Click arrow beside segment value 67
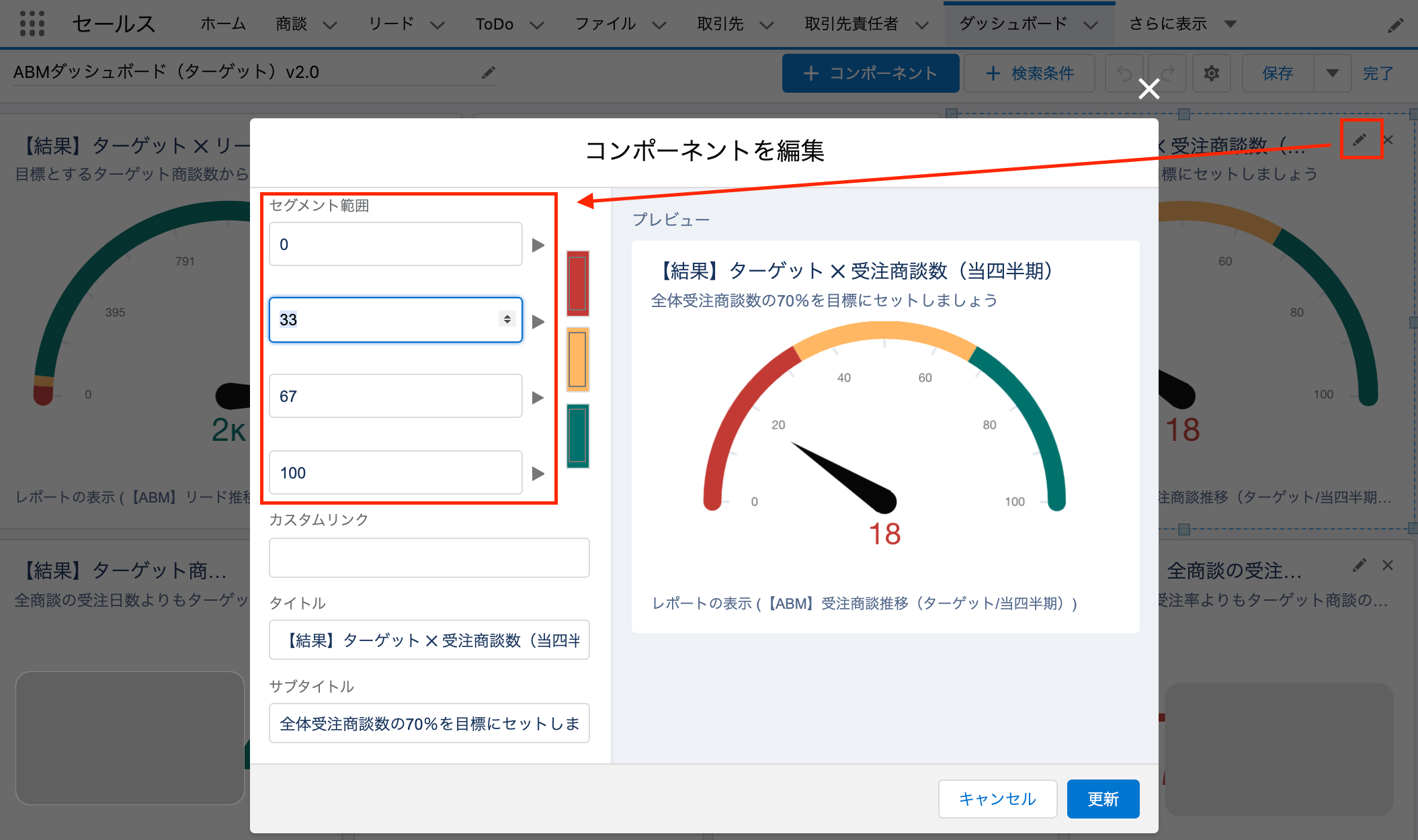Image resolution: width=1418 pixels, height=840 pixels. click(538, 397)
